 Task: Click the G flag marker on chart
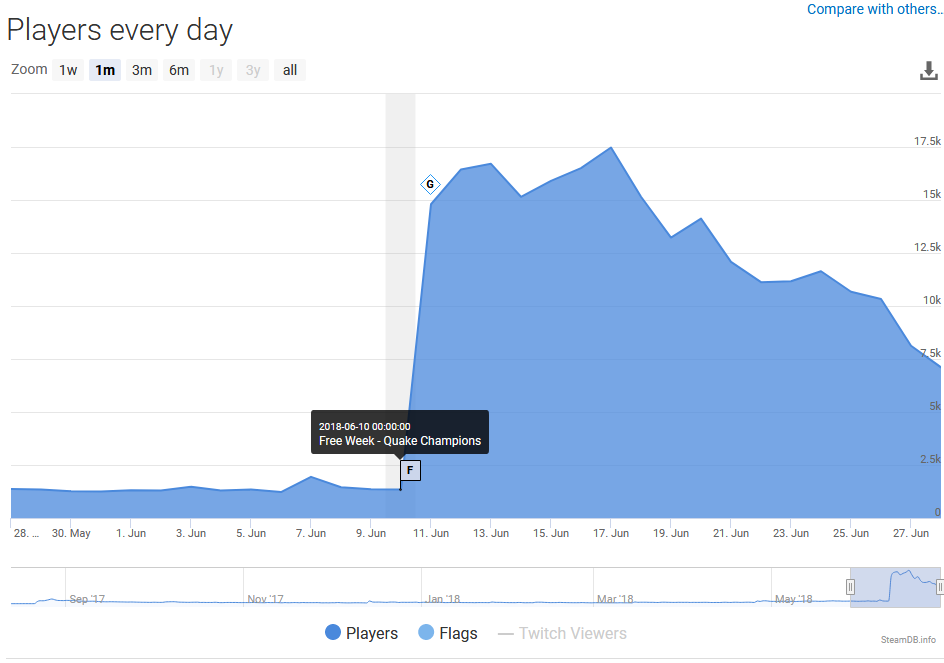430,184
